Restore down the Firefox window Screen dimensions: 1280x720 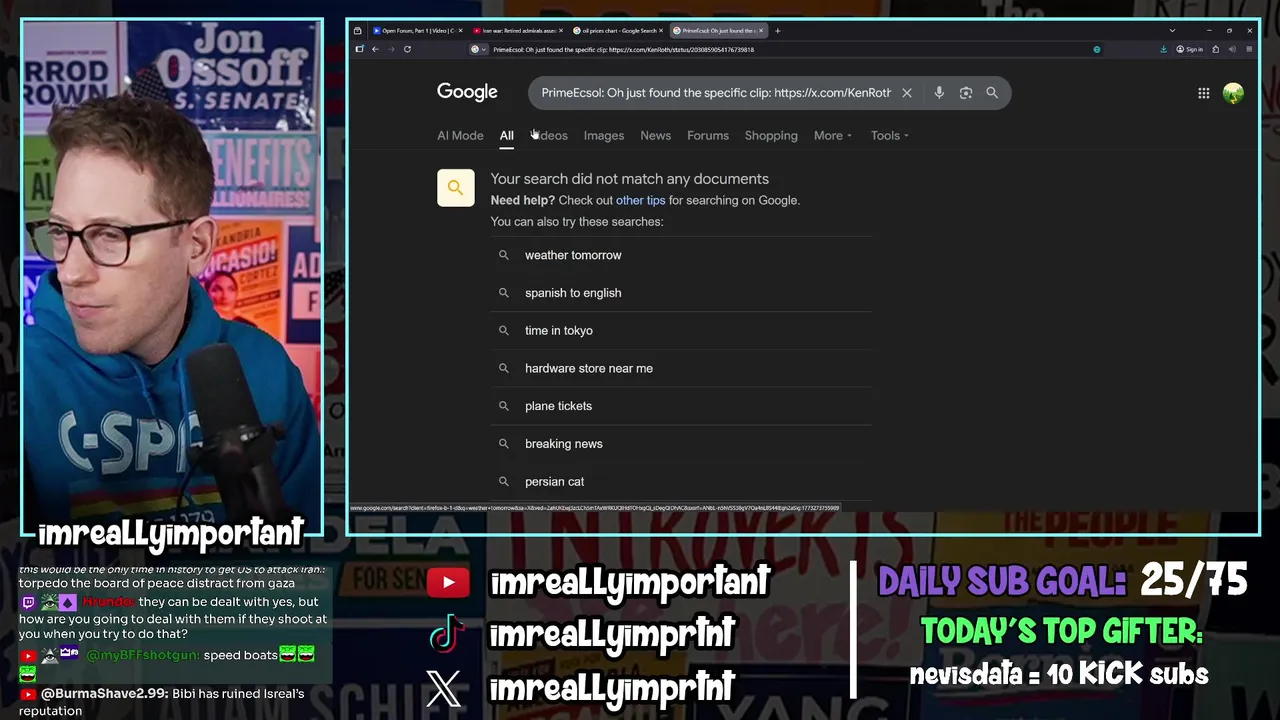click(1229, 30)
